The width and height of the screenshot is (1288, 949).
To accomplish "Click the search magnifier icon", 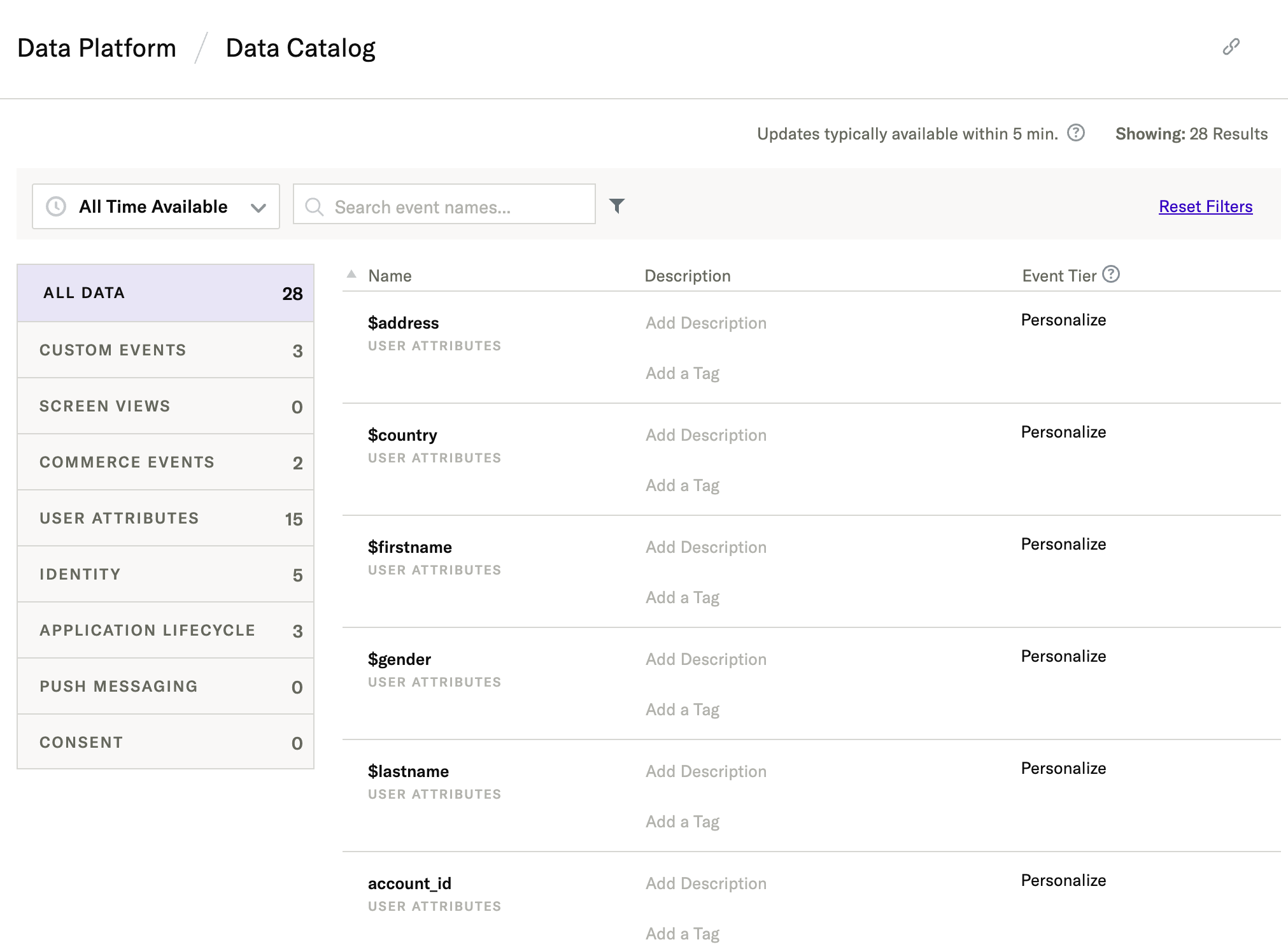I will coord(314,206).
